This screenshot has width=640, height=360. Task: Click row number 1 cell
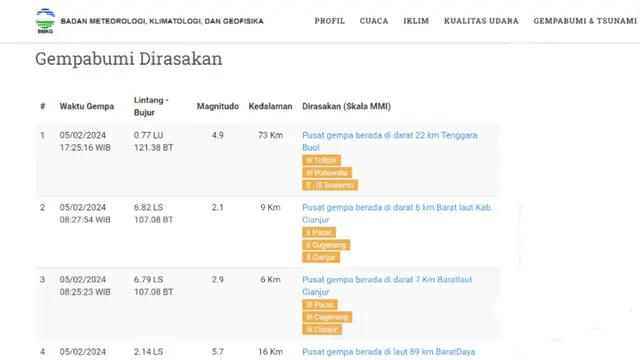click(x=42, y=135)
